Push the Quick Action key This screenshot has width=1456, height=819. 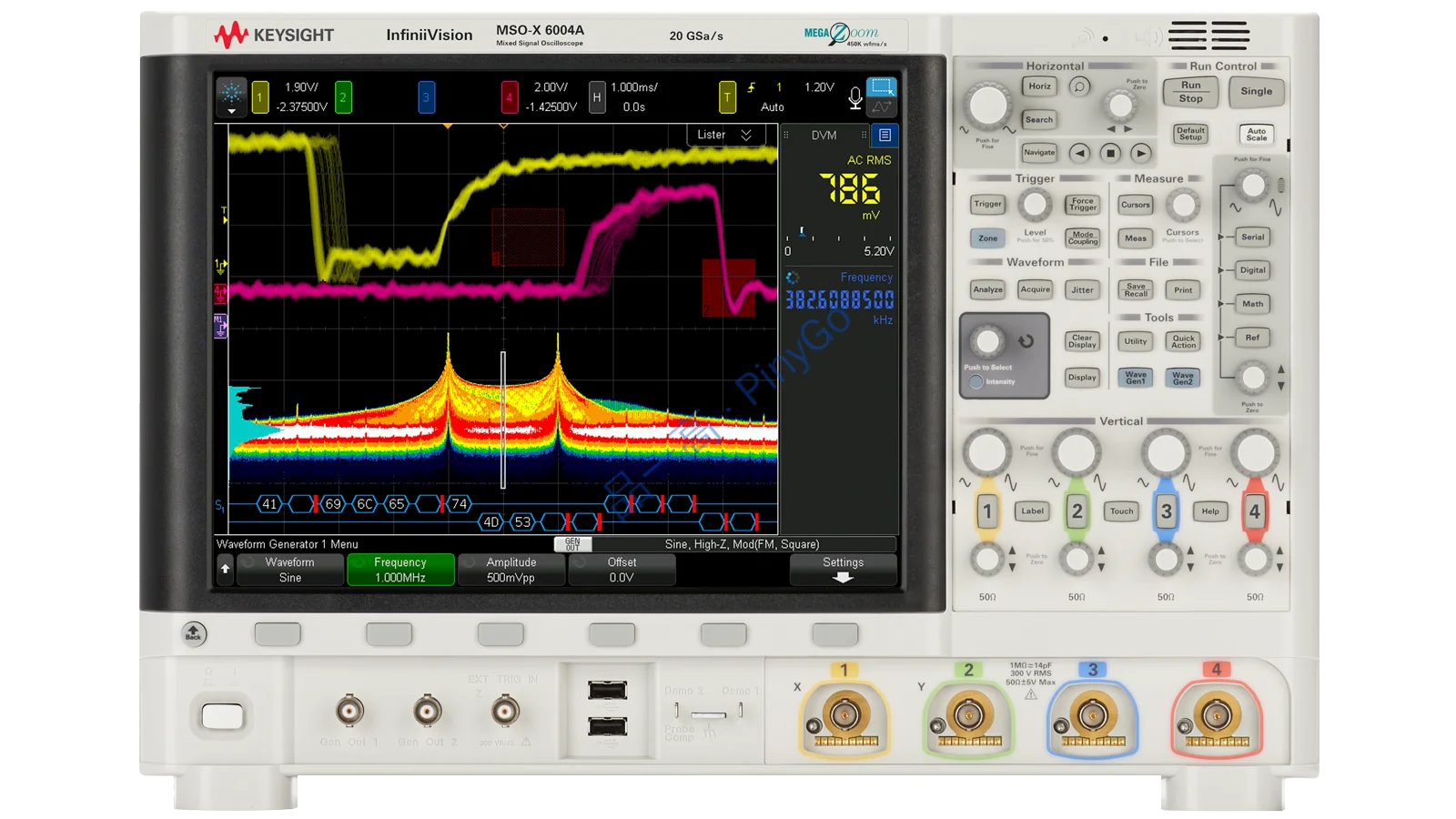(x=1183, y=341)
